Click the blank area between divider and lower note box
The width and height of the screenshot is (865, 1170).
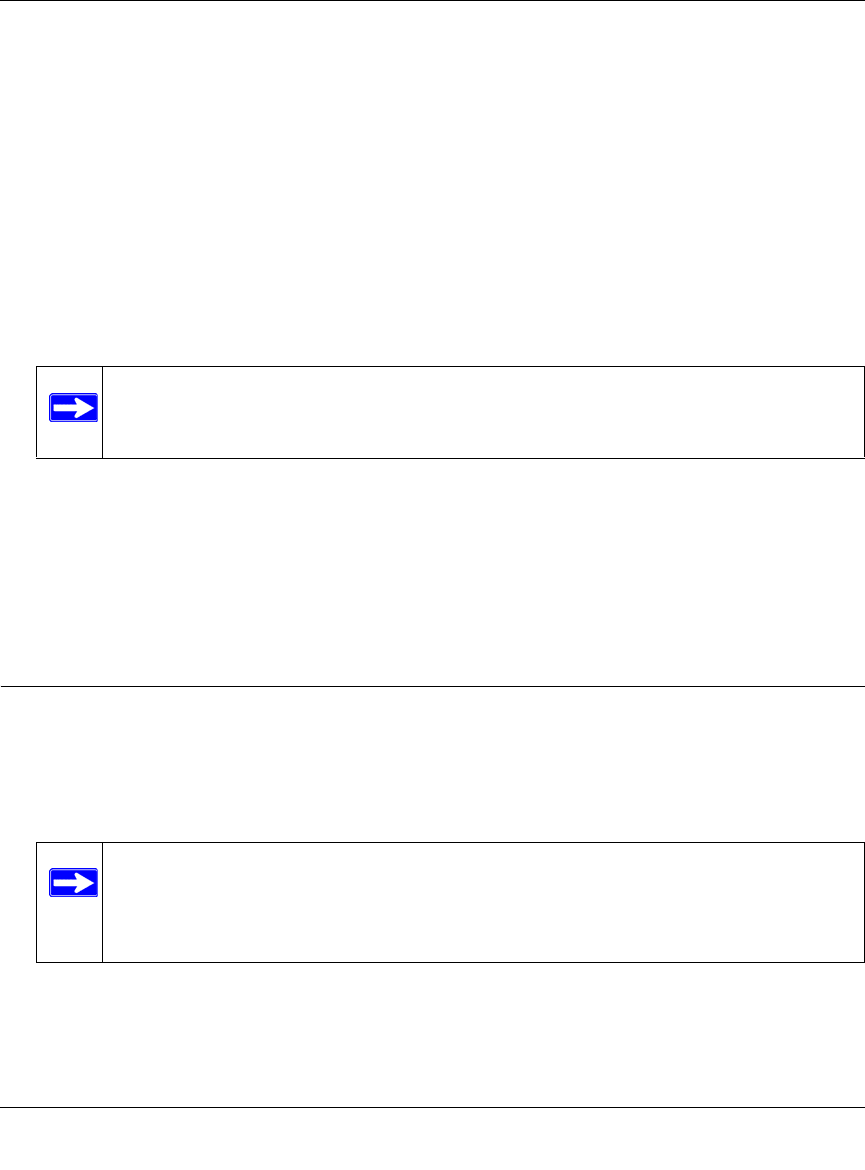pos(432,765)
